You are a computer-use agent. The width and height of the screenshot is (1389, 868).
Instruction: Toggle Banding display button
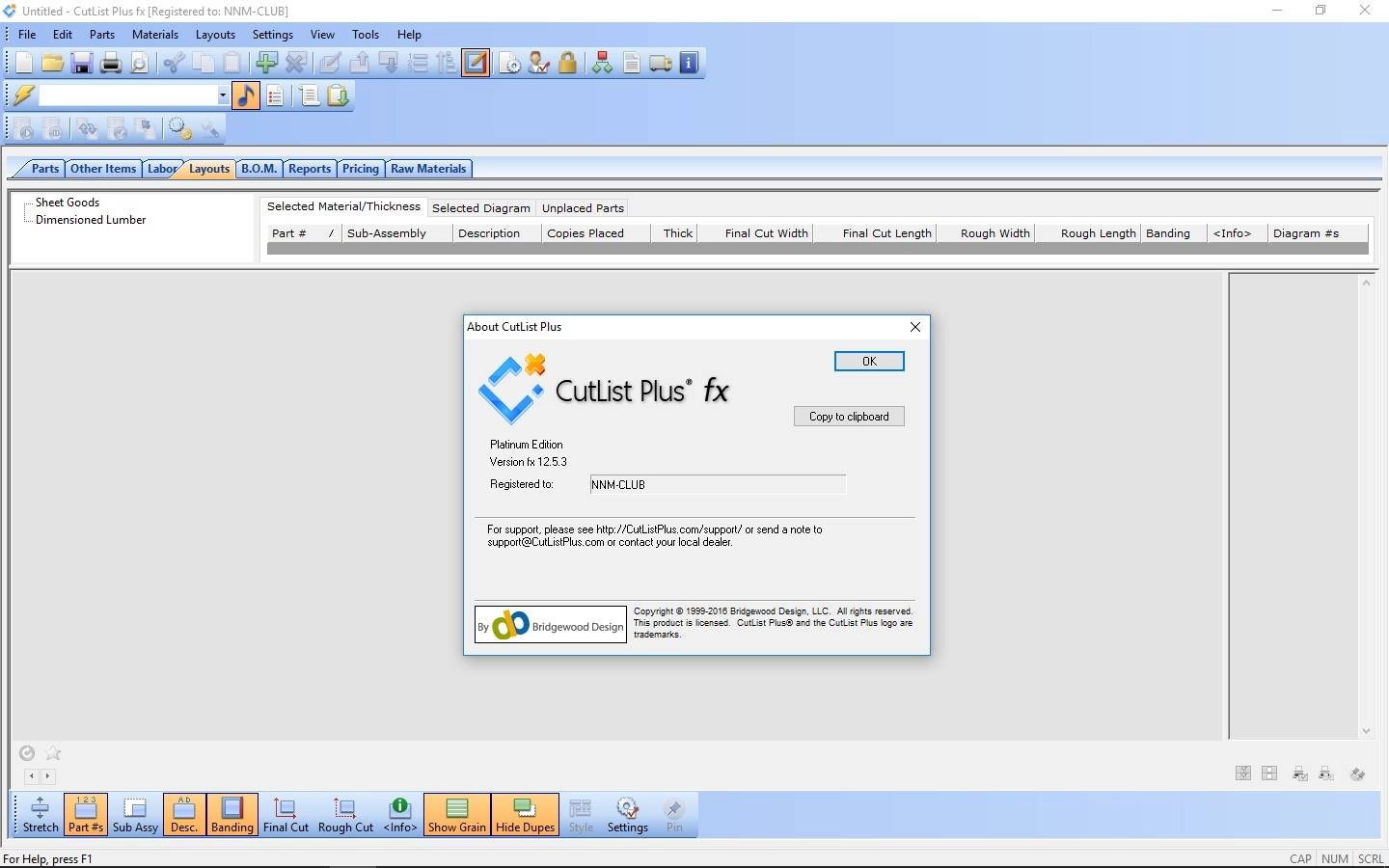pos(232,815)
